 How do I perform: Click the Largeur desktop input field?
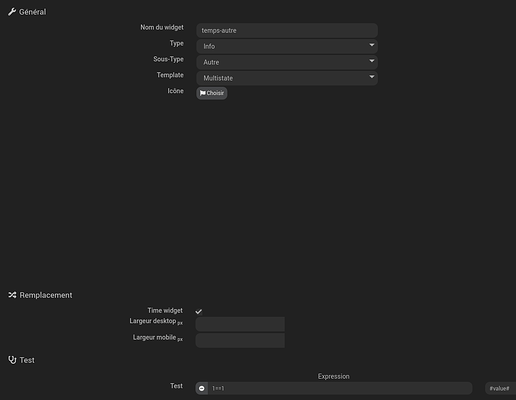pos(240,324)
